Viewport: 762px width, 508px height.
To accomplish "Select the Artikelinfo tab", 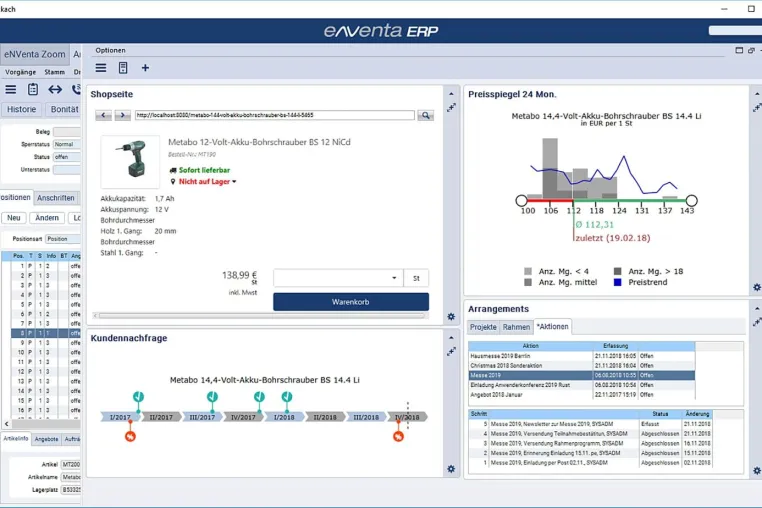I will pyautogui.click(x=16, y=438).
